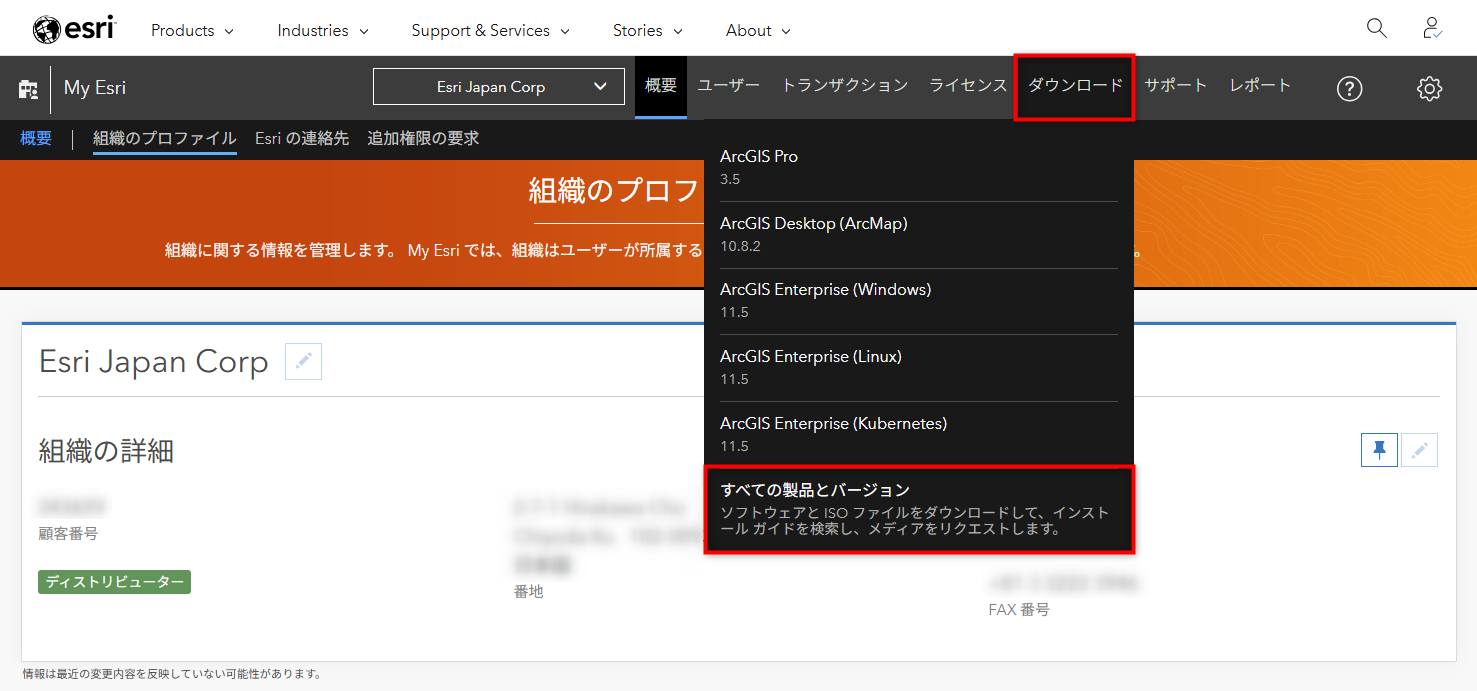Expand the Products menu
This screenshot has height=691, width=1477.
point(192,30)
